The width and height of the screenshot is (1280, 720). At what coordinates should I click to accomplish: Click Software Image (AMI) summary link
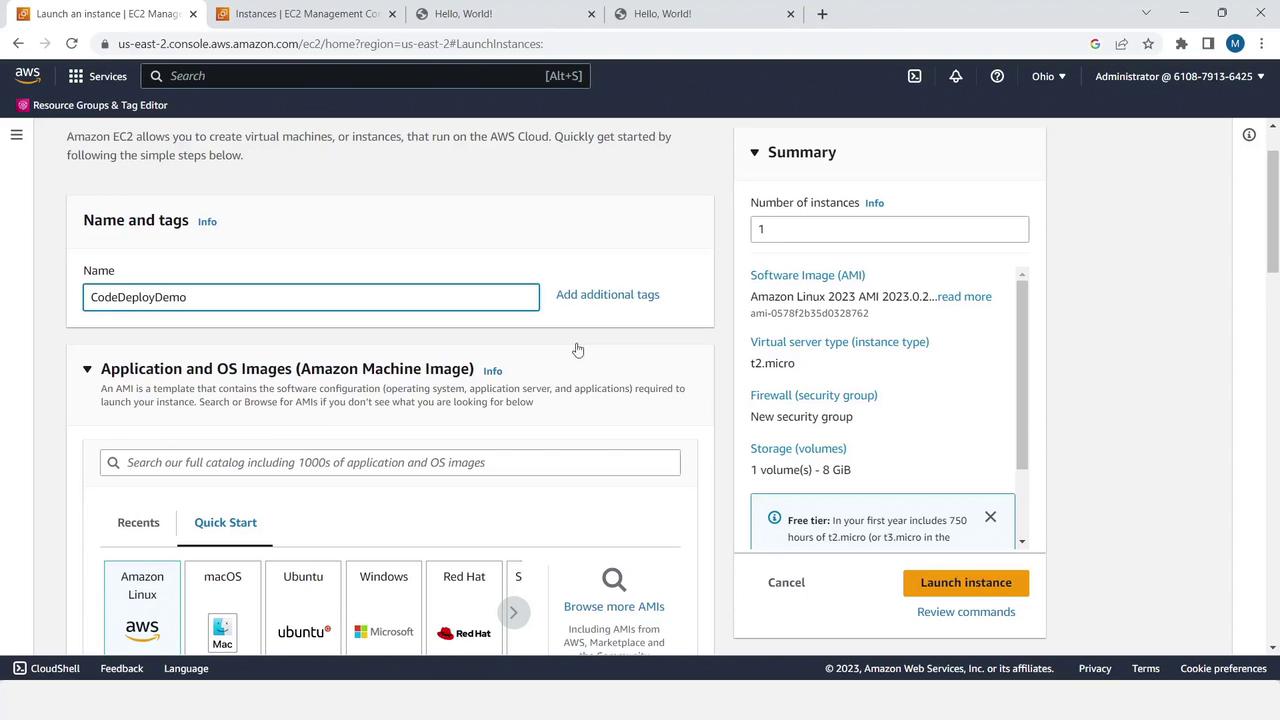[x=808, y=275]
